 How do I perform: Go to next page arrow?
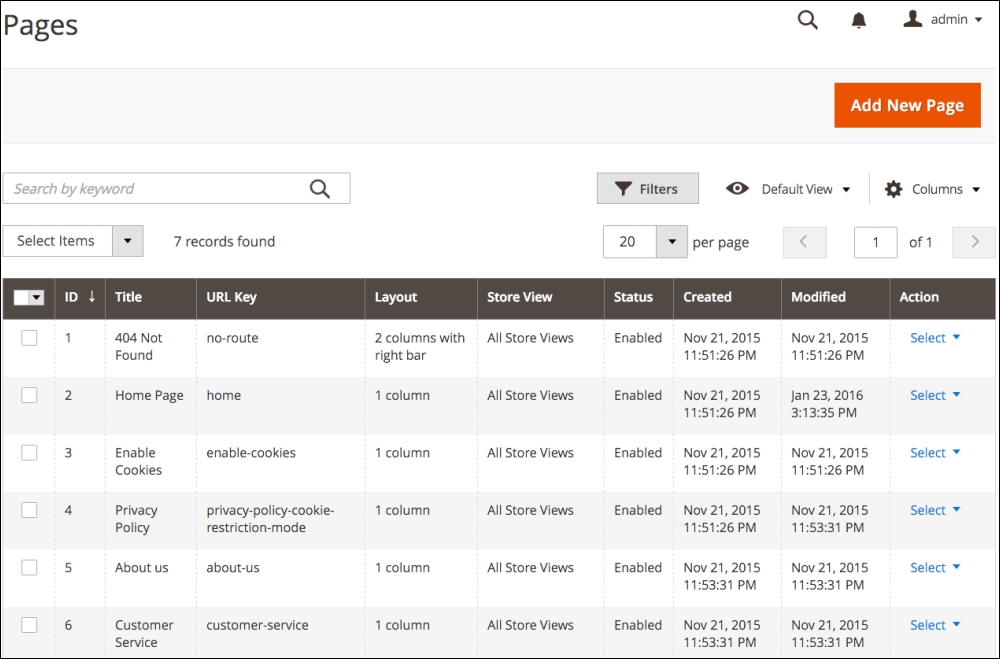[x=974, y=242]
